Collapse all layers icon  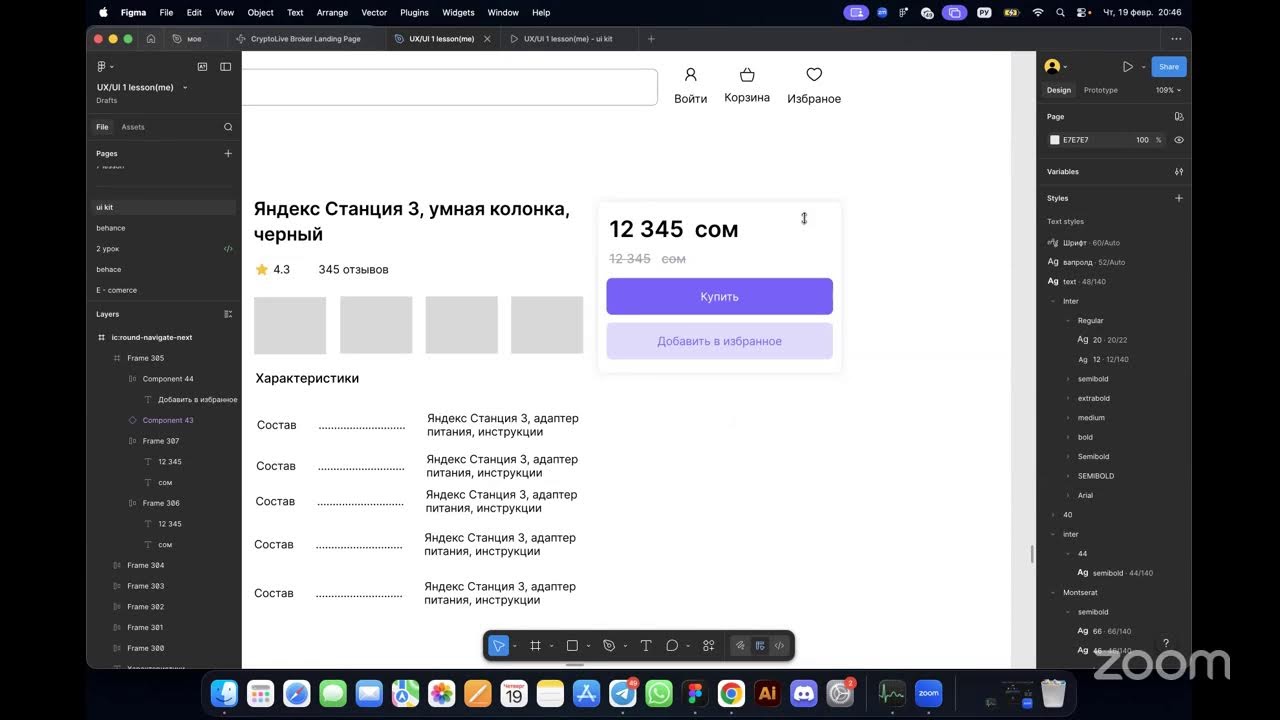pos(228,314)
